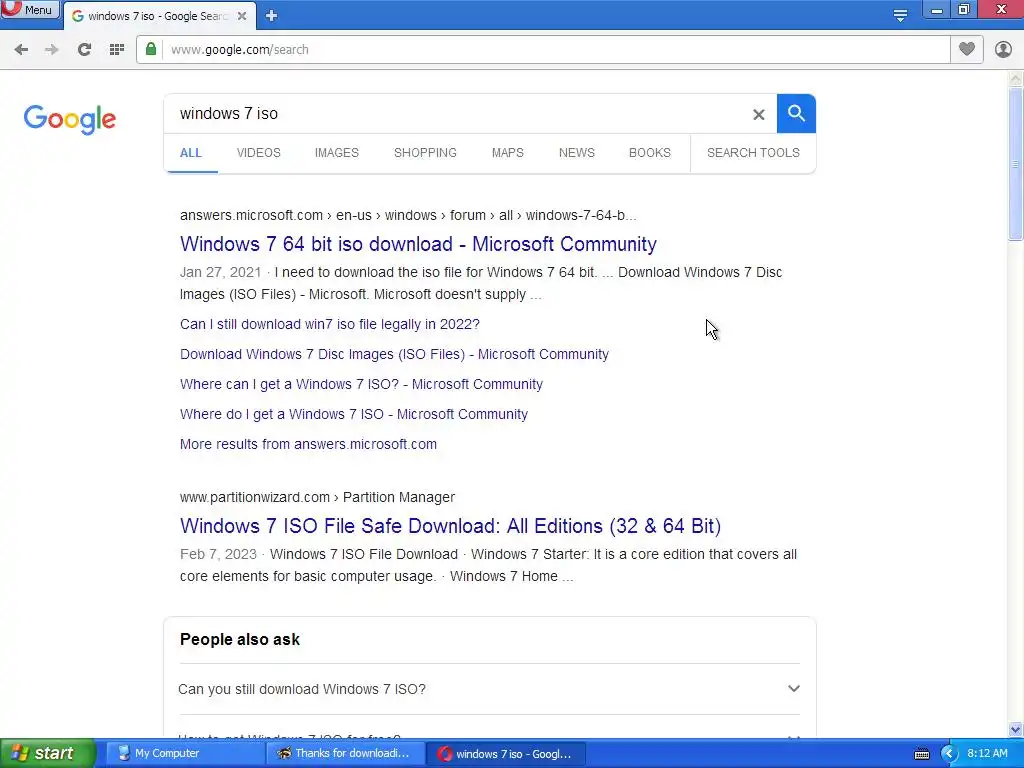Open the tab menu icon in title bar
Viewport: 1024px width, 768px height.
pos(900,15)
